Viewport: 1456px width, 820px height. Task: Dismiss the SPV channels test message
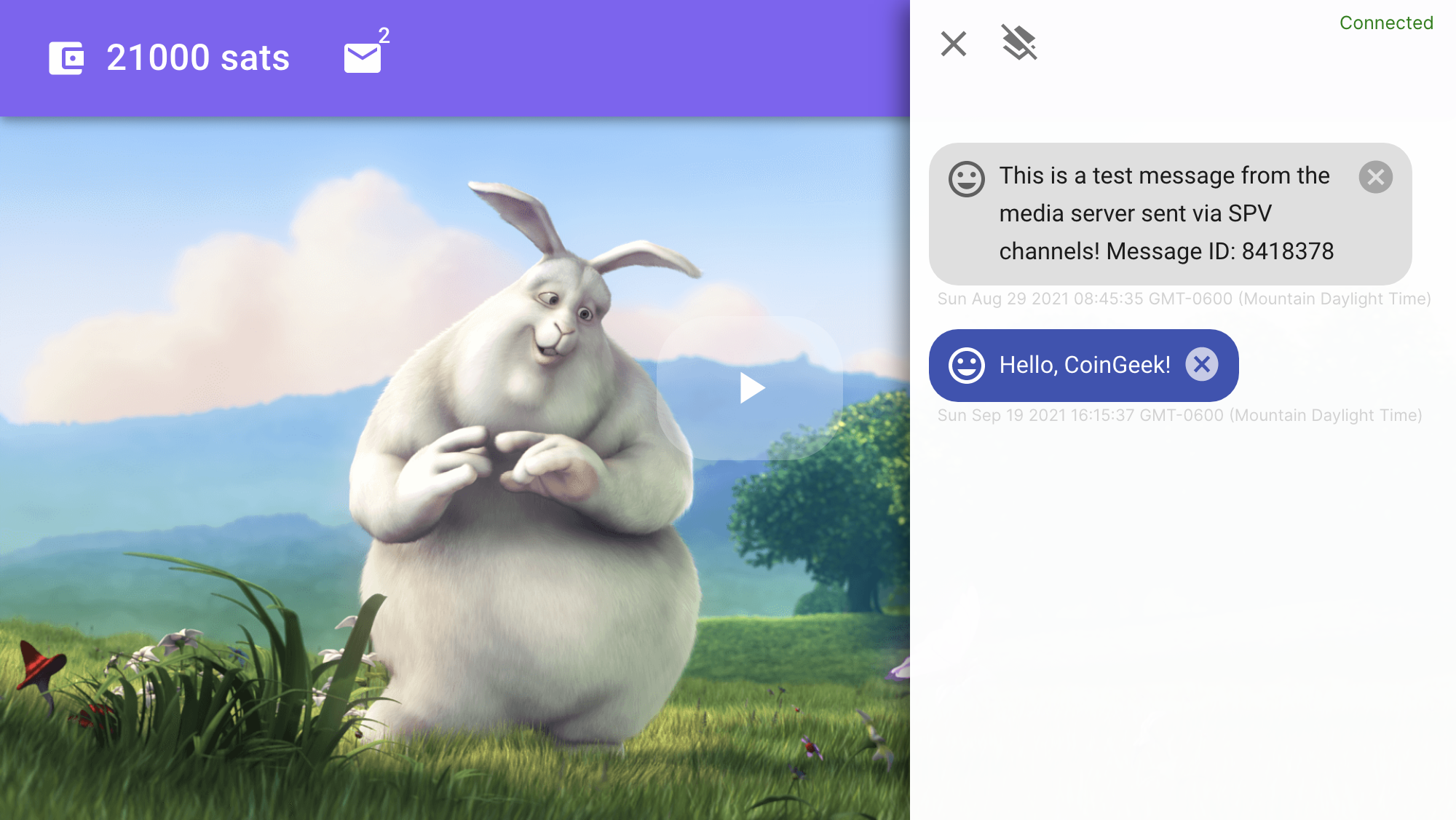click(1376, 177)
